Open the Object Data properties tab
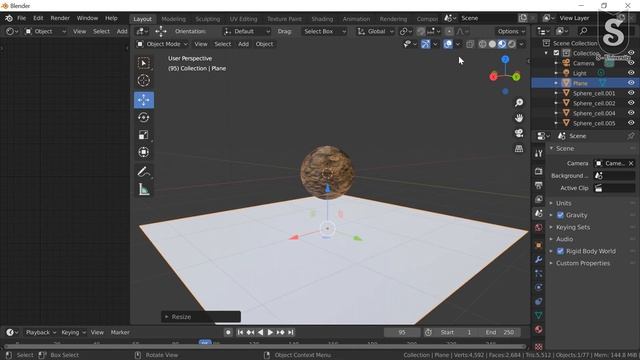640x360 pixels. (x=538, y=316)
